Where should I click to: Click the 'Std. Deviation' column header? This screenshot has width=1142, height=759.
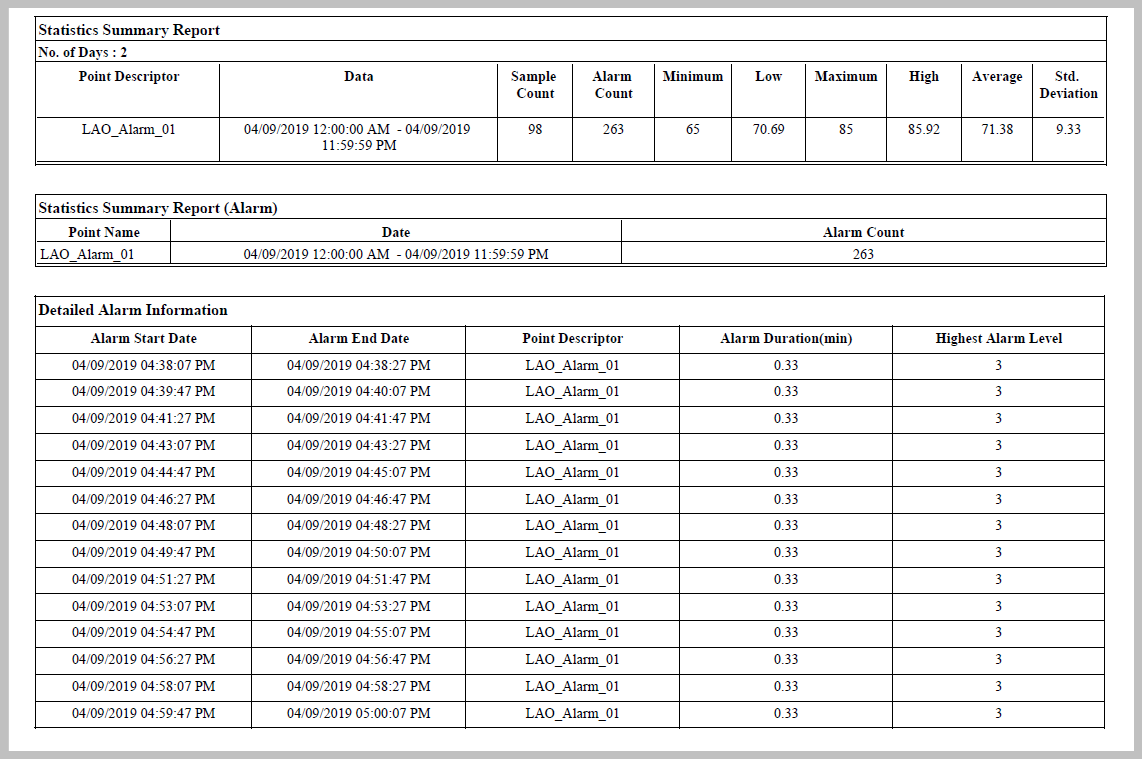[1068, 85]
